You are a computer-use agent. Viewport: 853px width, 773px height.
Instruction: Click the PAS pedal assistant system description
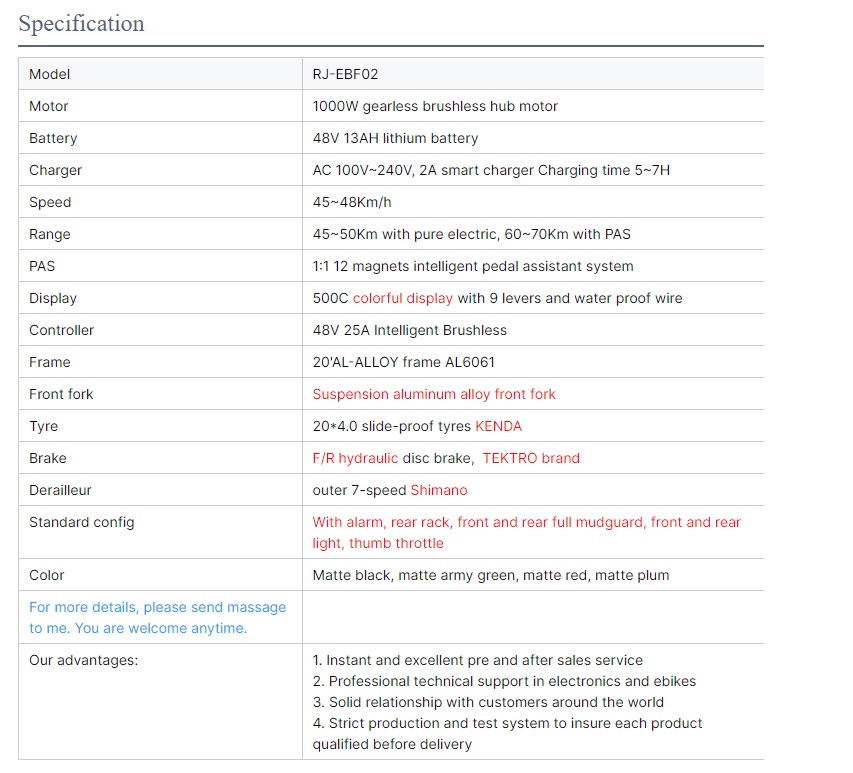(472, 266)
